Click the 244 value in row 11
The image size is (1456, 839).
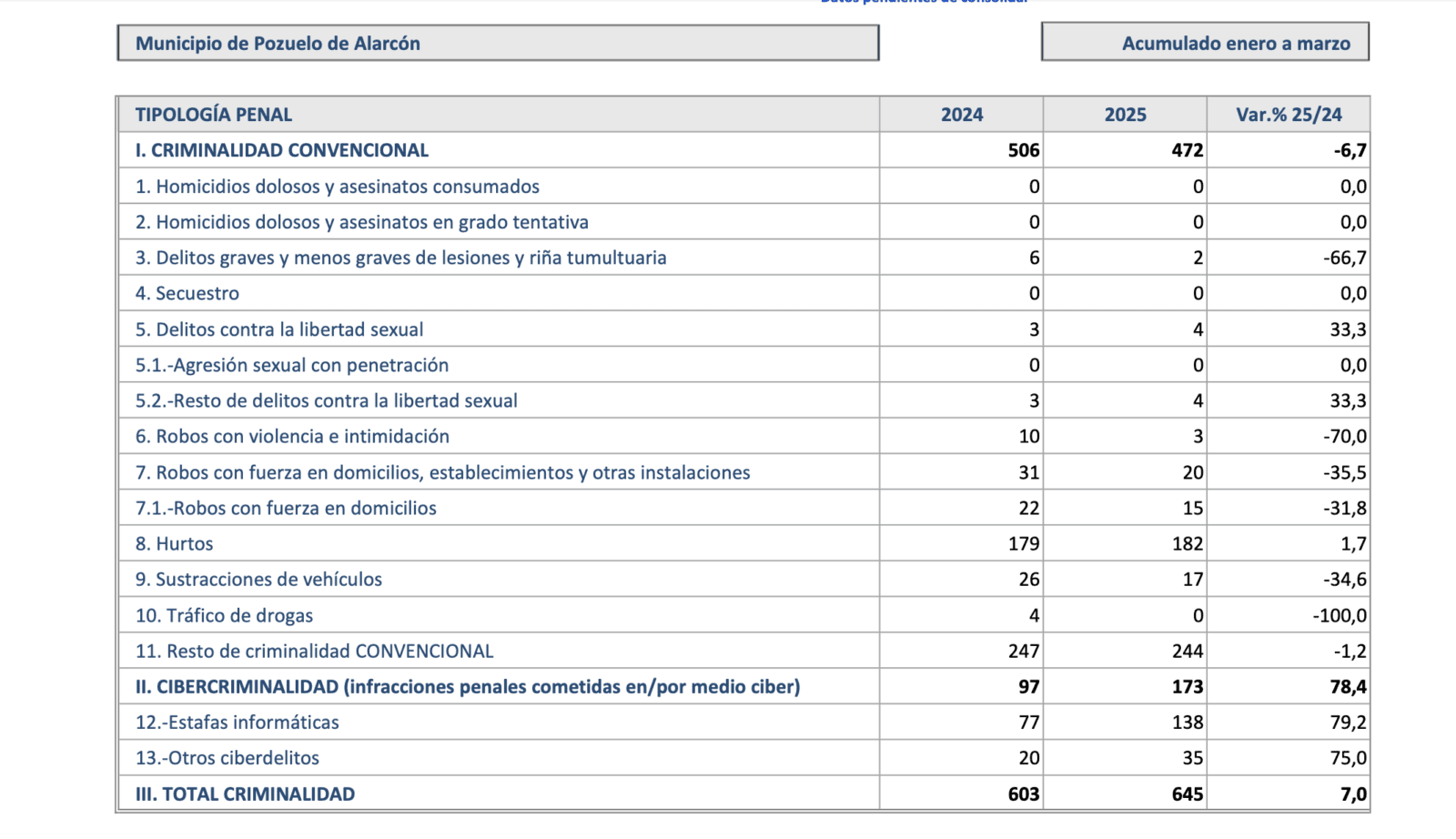point(1188,651)
